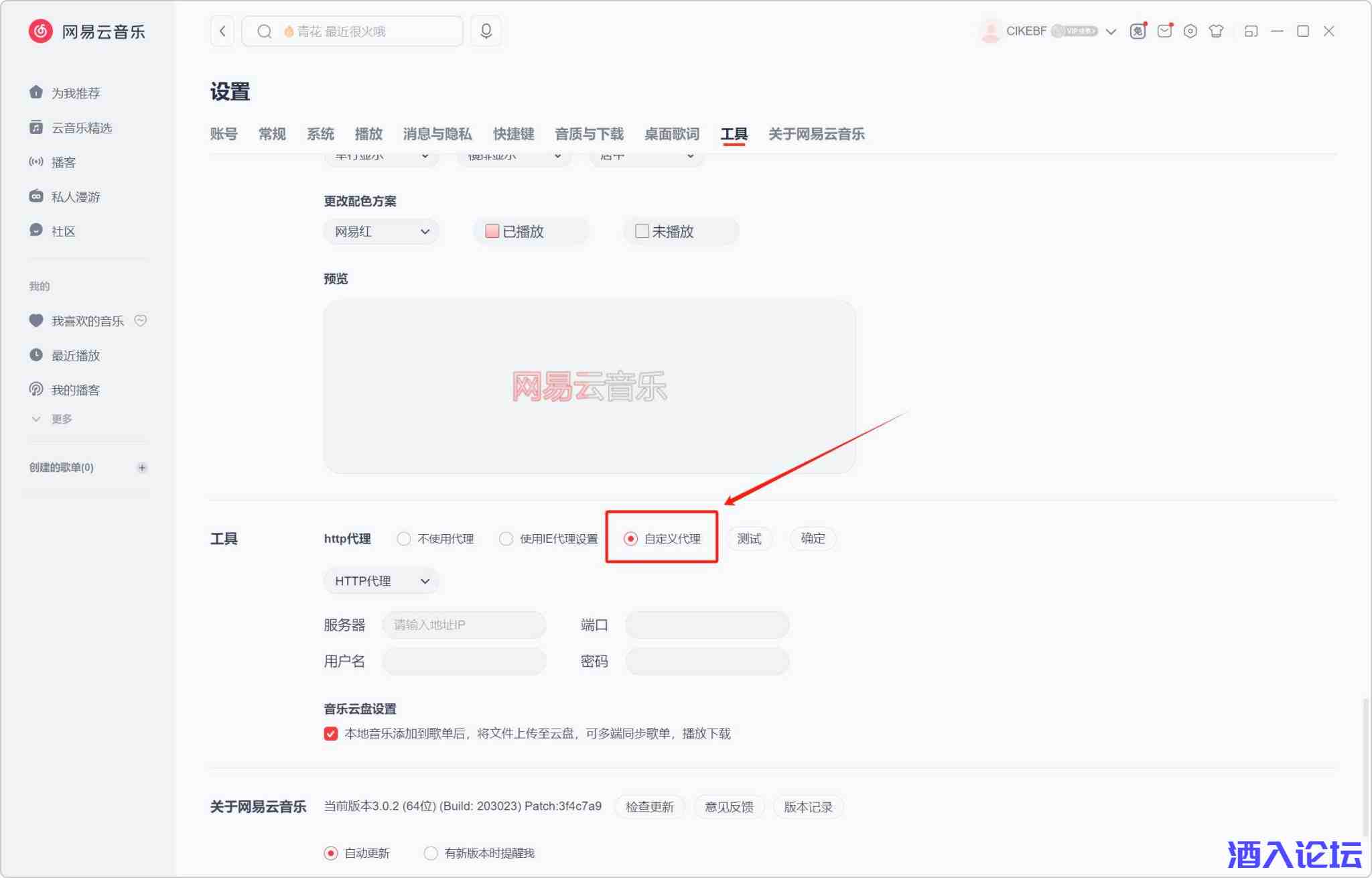Click the voice search microphone icon
The image size is (1372, 878).
coord(486,31)
